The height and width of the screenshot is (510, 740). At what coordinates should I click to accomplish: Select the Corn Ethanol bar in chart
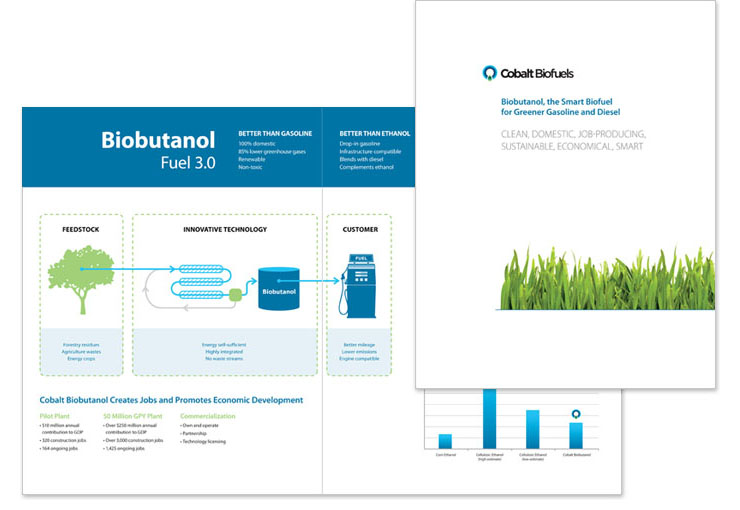(x=445, y=440)
